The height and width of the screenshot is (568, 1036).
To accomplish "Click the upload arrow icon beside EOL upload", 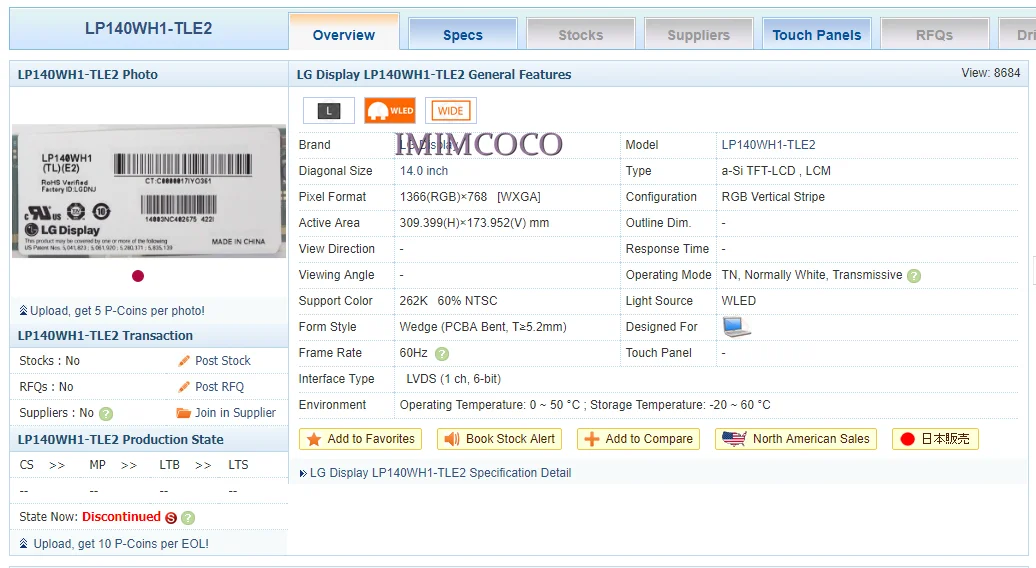I will (x=24, y=544).
